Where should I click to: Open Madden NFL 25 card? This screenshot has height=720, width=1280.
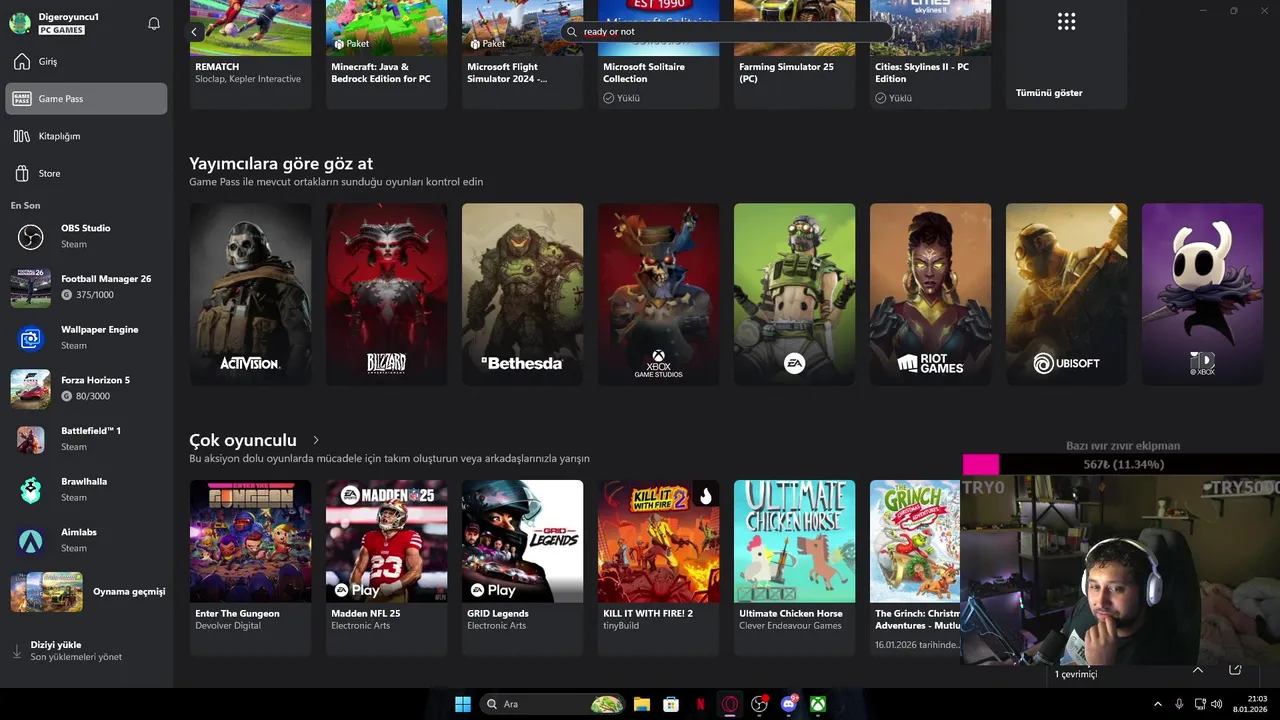click(x=386, y=567)
